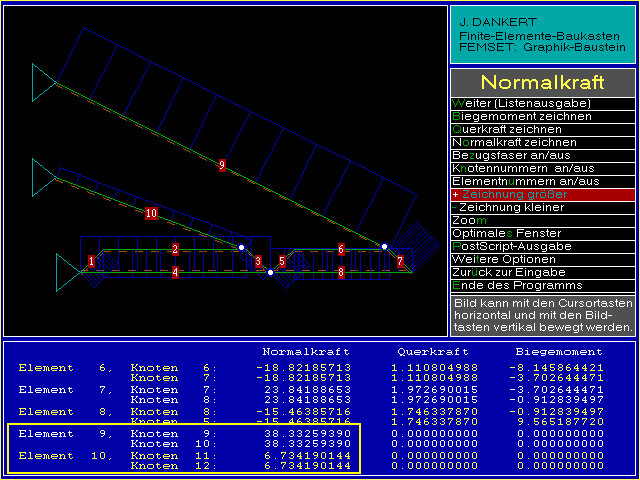Click Ende des Programms
The image size is (640, 480).
[542, 285]
